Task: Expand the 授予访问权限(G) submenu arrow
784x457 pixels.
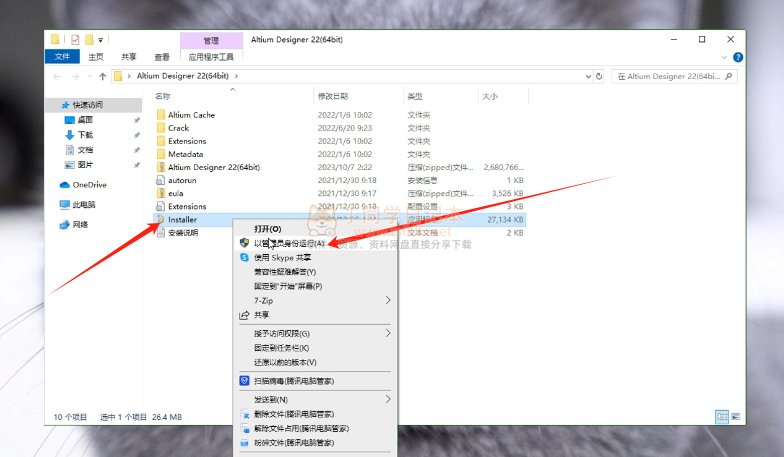Action: tap(388, 333)
